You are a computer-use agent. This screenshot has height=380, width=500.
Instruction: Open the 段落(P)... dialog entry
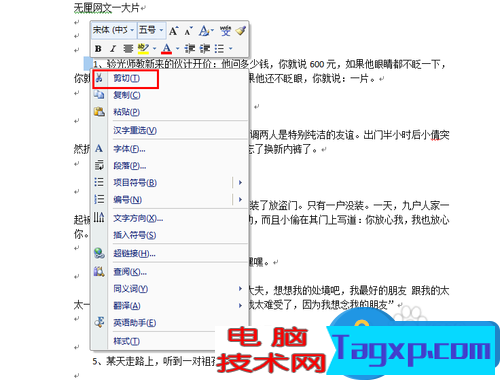point(170,166)
